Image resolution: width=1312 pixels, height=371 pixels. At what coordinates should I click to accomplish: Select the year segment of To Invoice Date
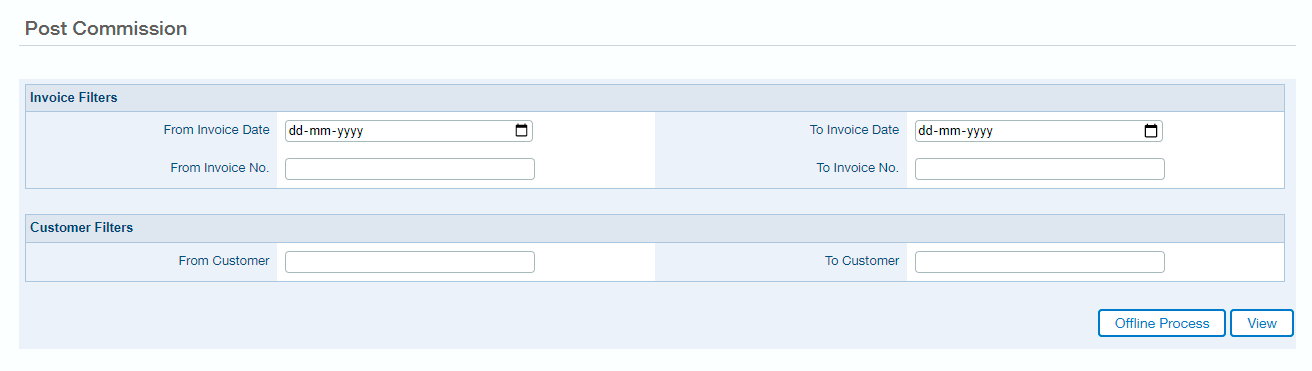(979, 131)
